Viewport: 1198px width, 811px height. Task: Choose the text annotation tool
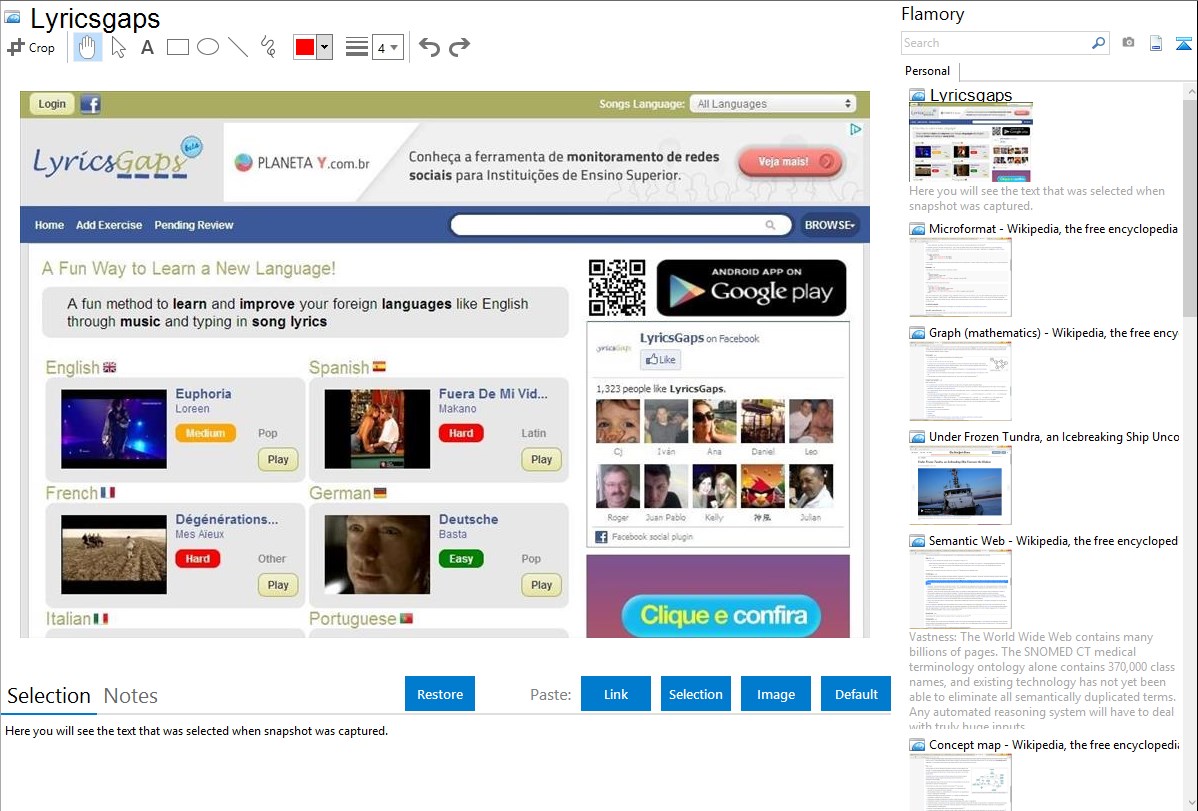pos(147,47)
